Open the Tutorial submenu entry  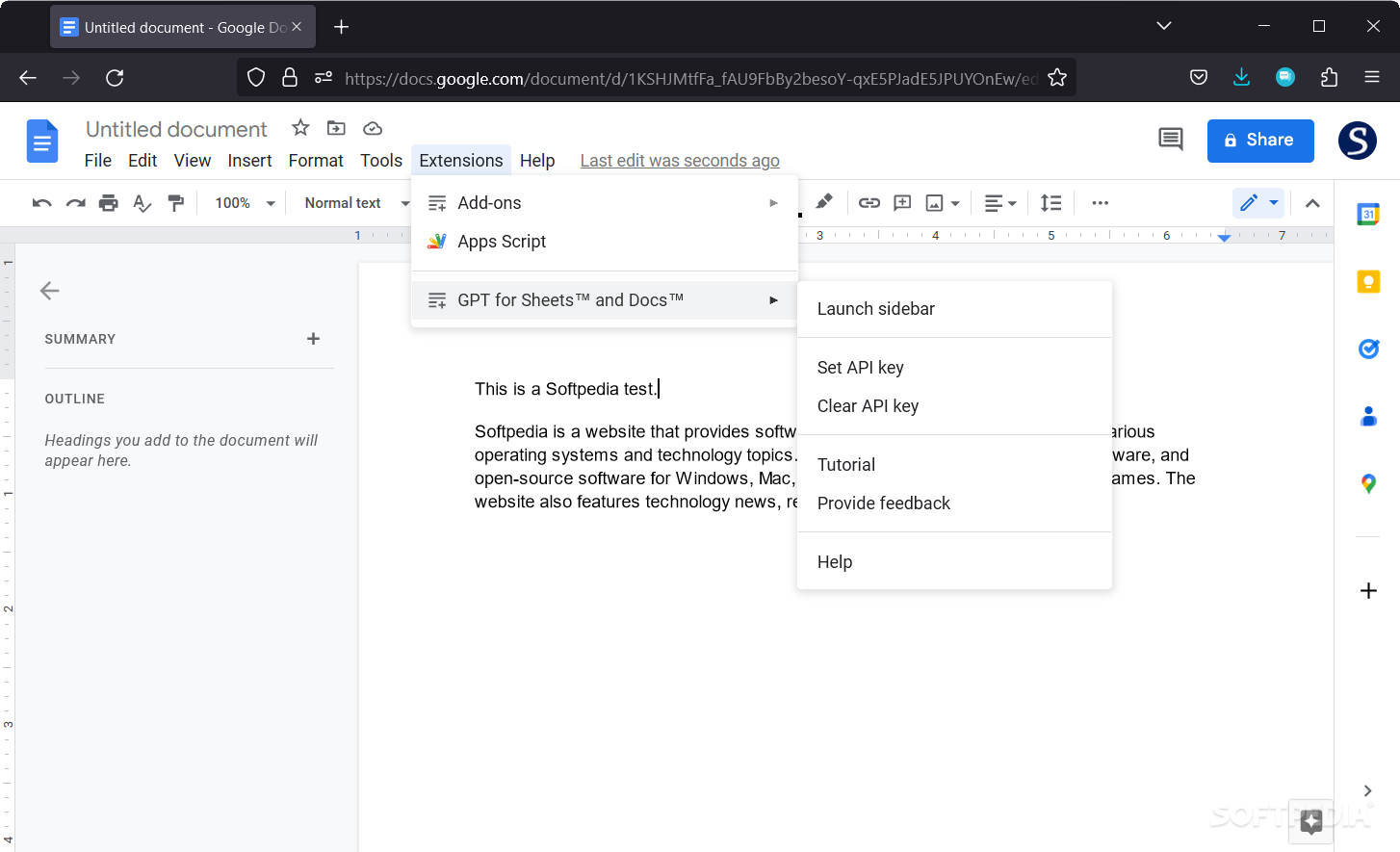(x=954, y=465)
